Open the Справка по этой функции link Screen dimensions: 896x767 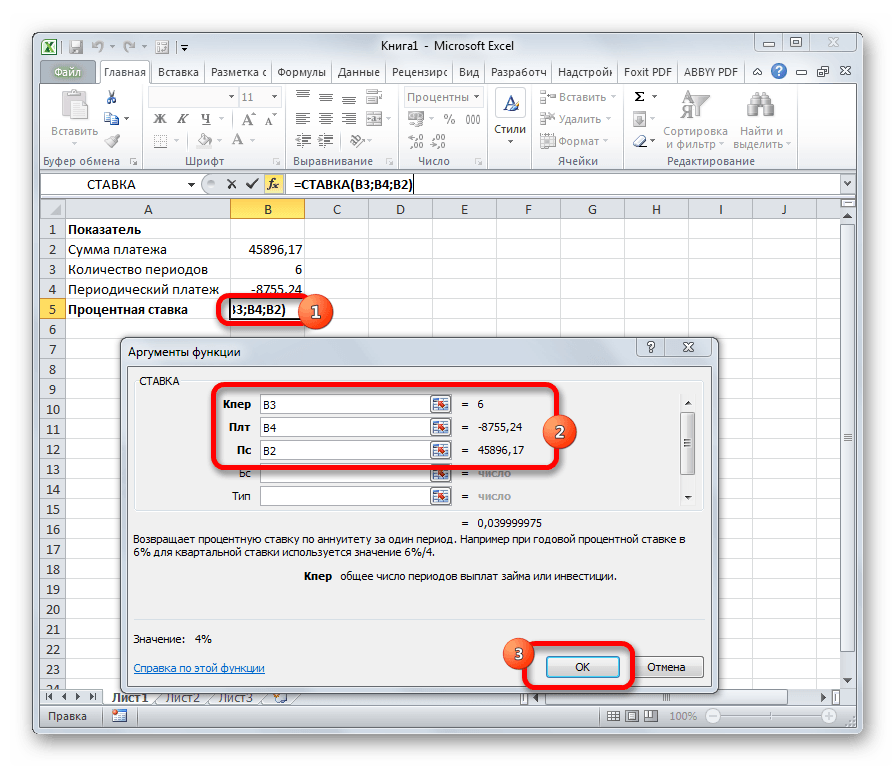tap(198, 668)
